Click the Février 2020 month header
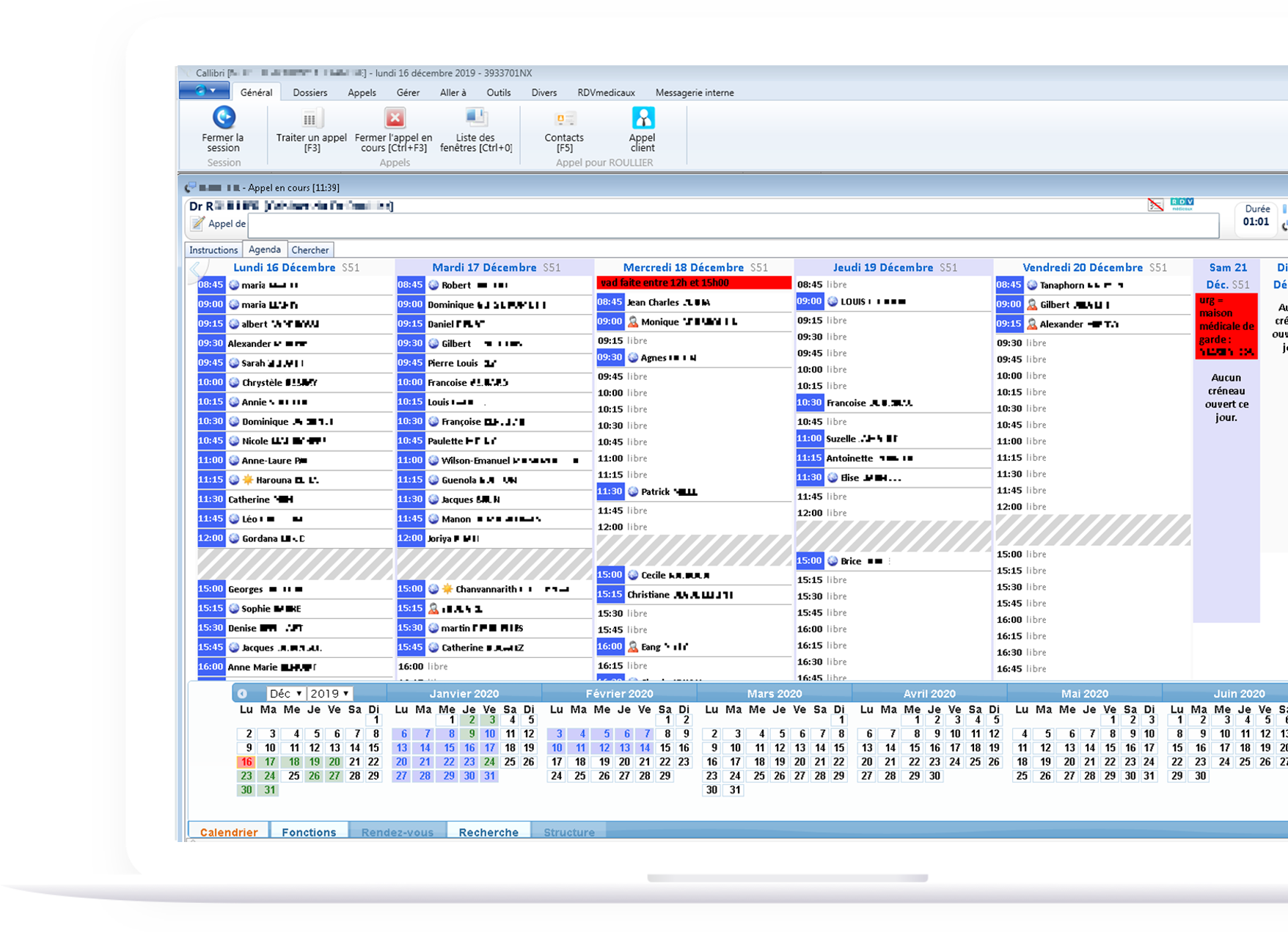 (x=619, y=693)
